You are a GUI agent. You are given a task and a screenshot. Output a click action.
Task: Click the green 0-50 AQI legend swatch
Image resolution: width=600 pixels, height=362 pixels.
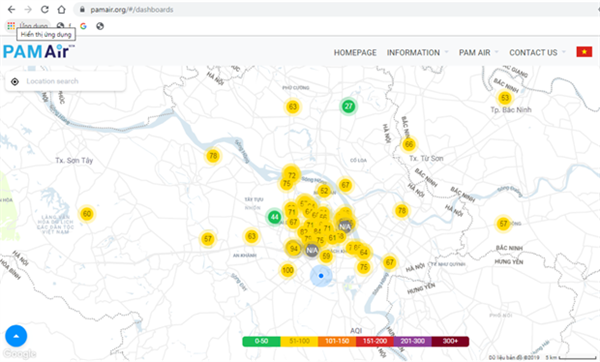(x=261, y=341)
